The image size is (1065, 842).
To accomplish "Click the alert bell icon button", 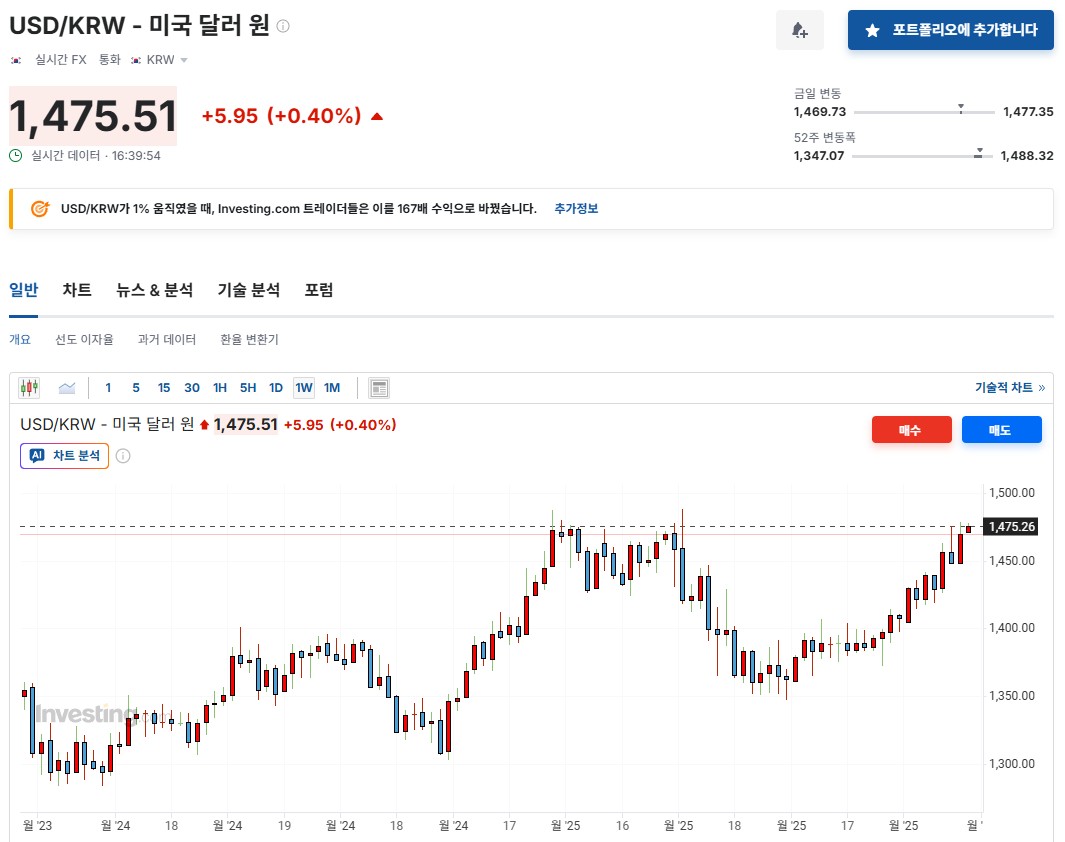I will pyautogui.click(x=799, y=30).
